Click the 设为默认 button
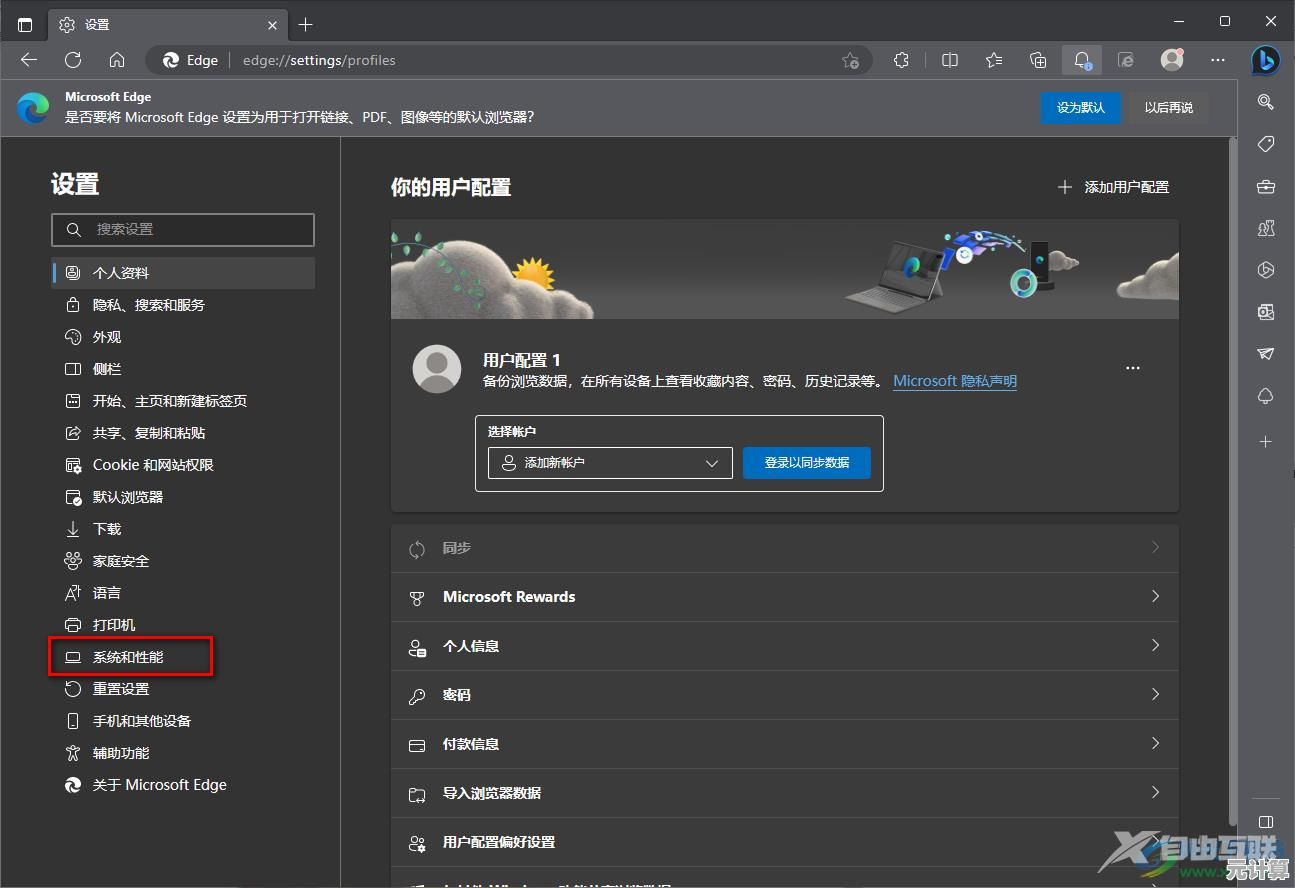The image size is (1295, 888). tap(1081, 107)
